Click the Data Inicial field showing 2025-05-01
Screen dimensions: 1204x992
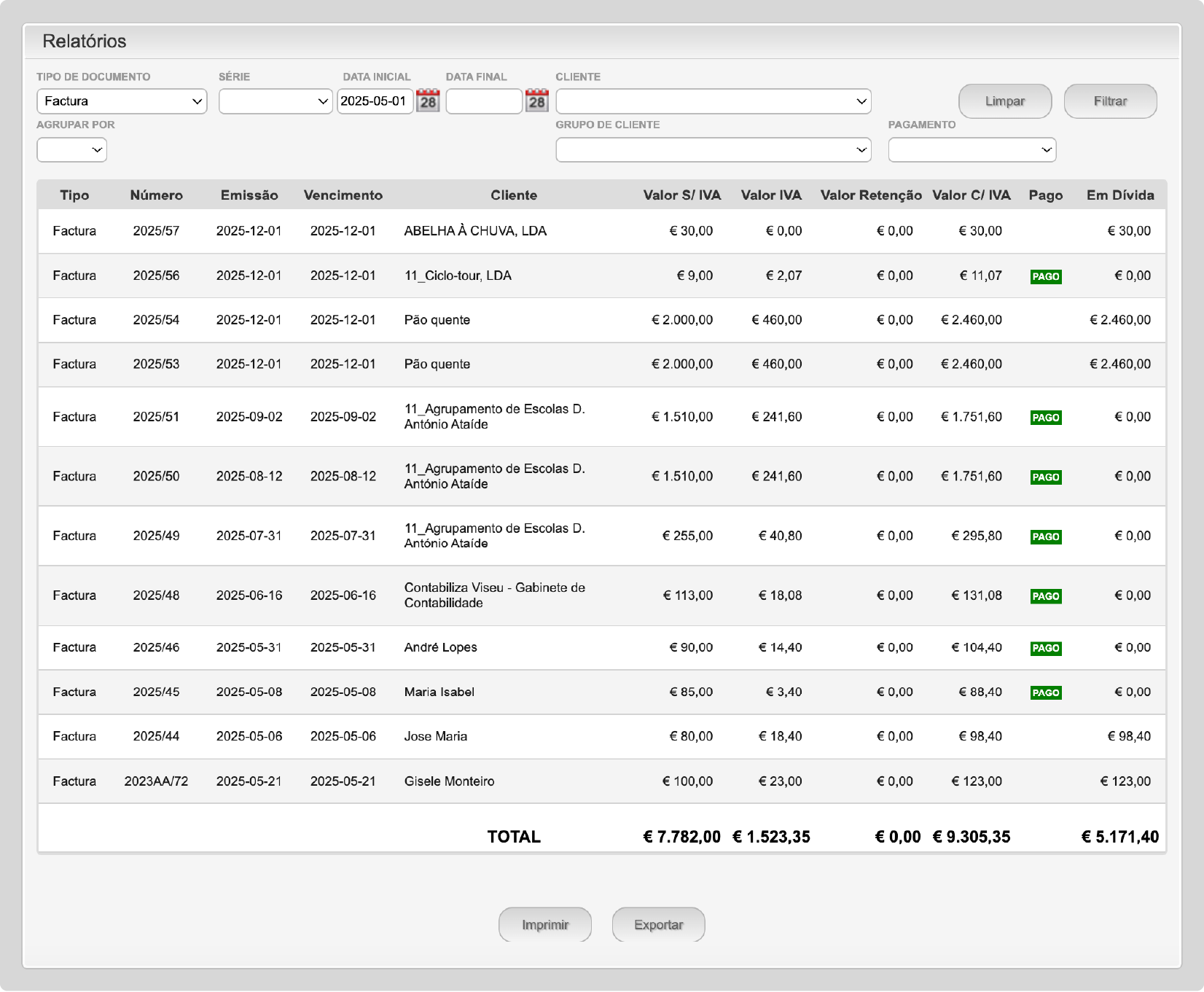[x=375, y=101]
